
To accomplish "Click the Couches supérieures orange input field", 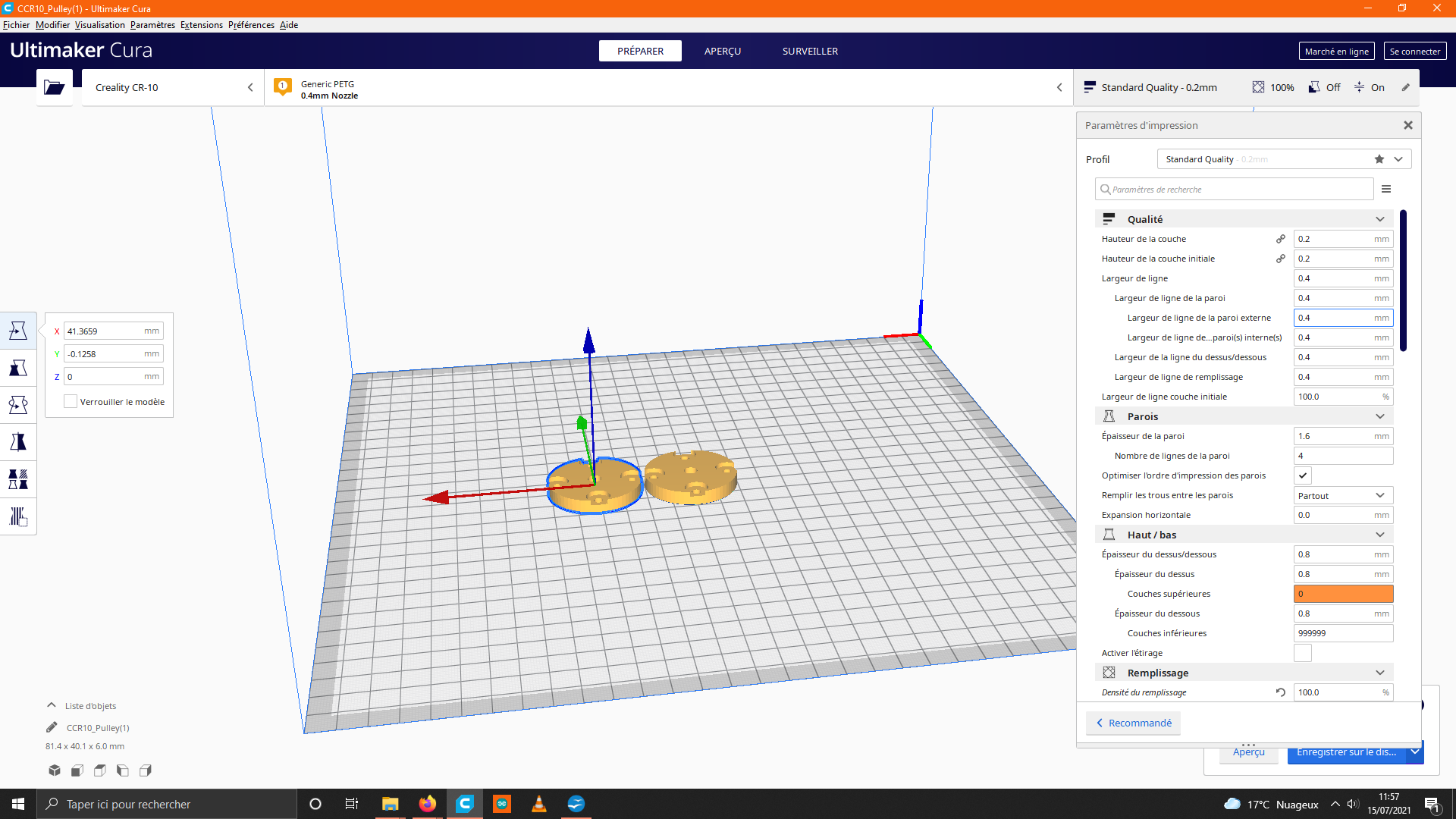I will tap(1342, 594).
